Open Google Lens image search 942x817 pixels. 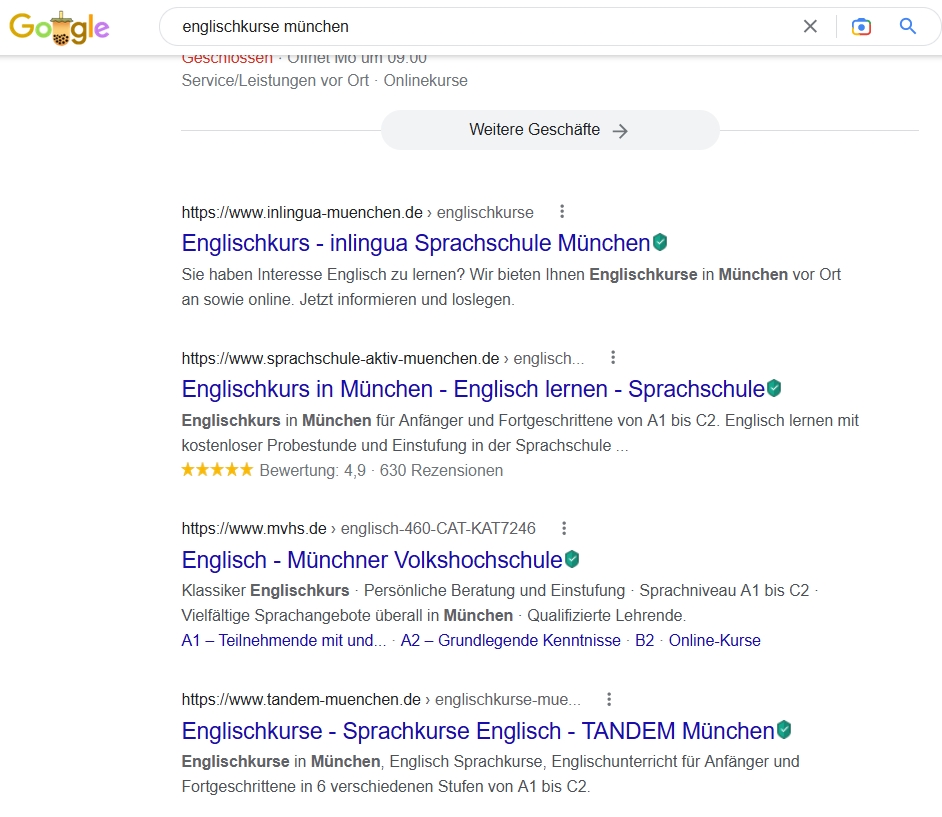click(861, 27)
